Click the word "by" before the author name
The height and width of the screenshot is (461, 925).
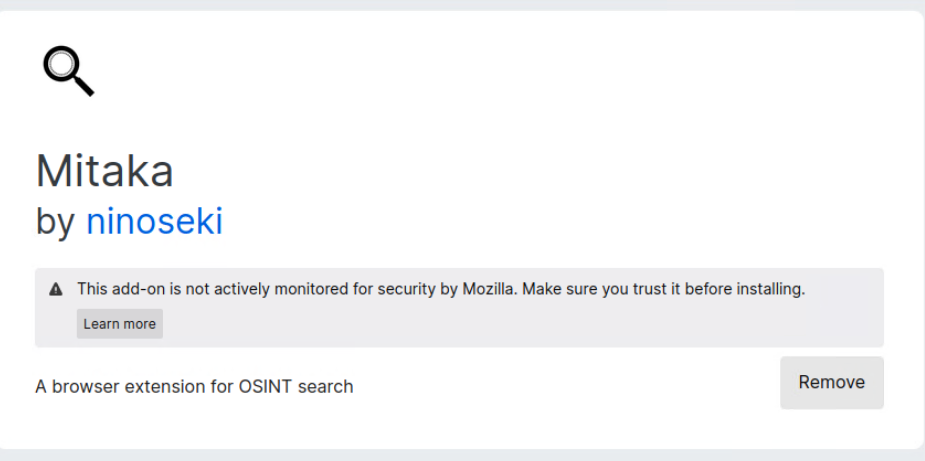click(x=55, y=223)
